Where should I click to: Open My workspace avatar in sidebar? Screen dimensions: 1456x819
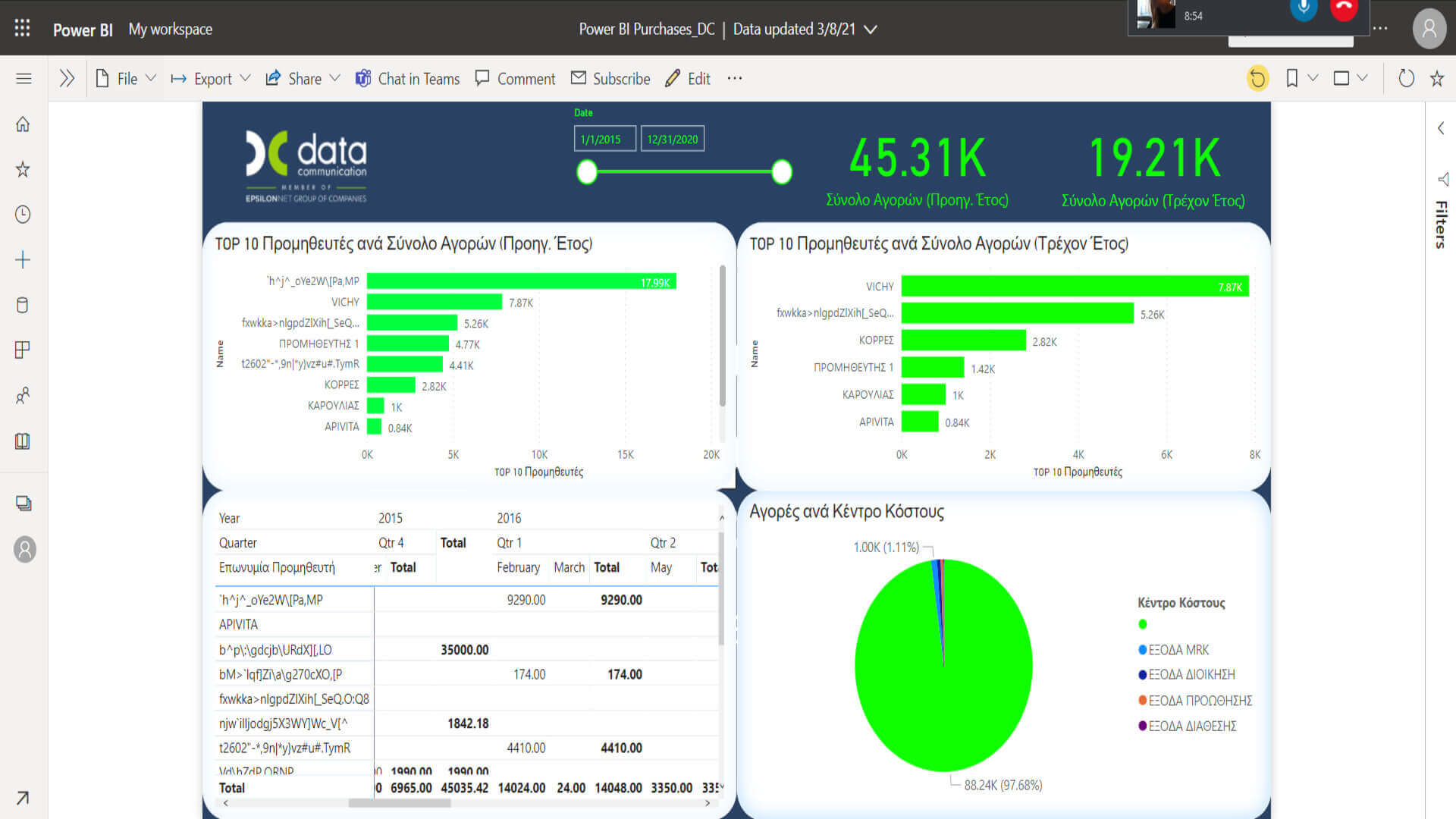(24, 549)
